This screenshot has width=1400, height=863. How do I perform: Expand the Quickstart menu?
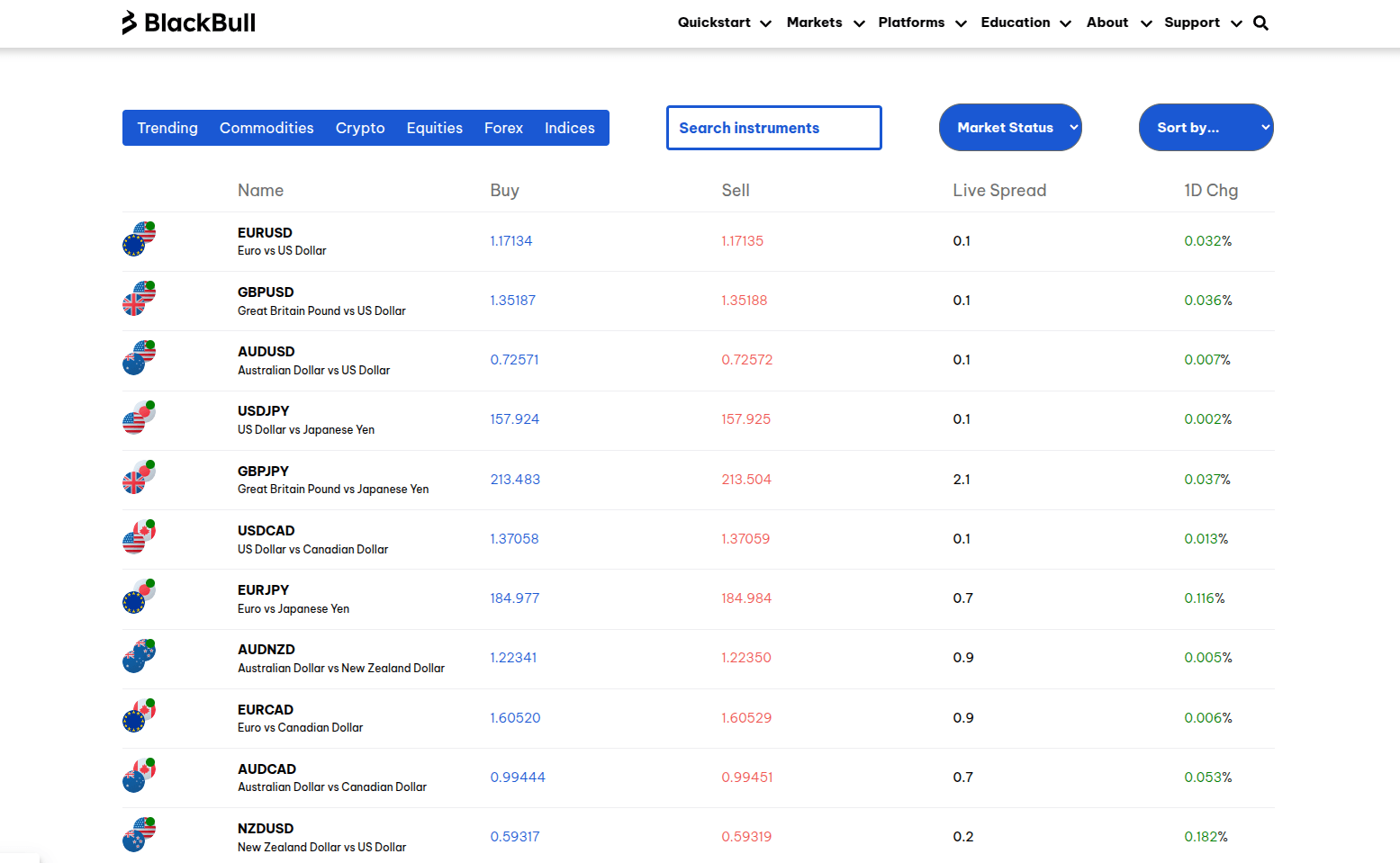tap(725, 22)
